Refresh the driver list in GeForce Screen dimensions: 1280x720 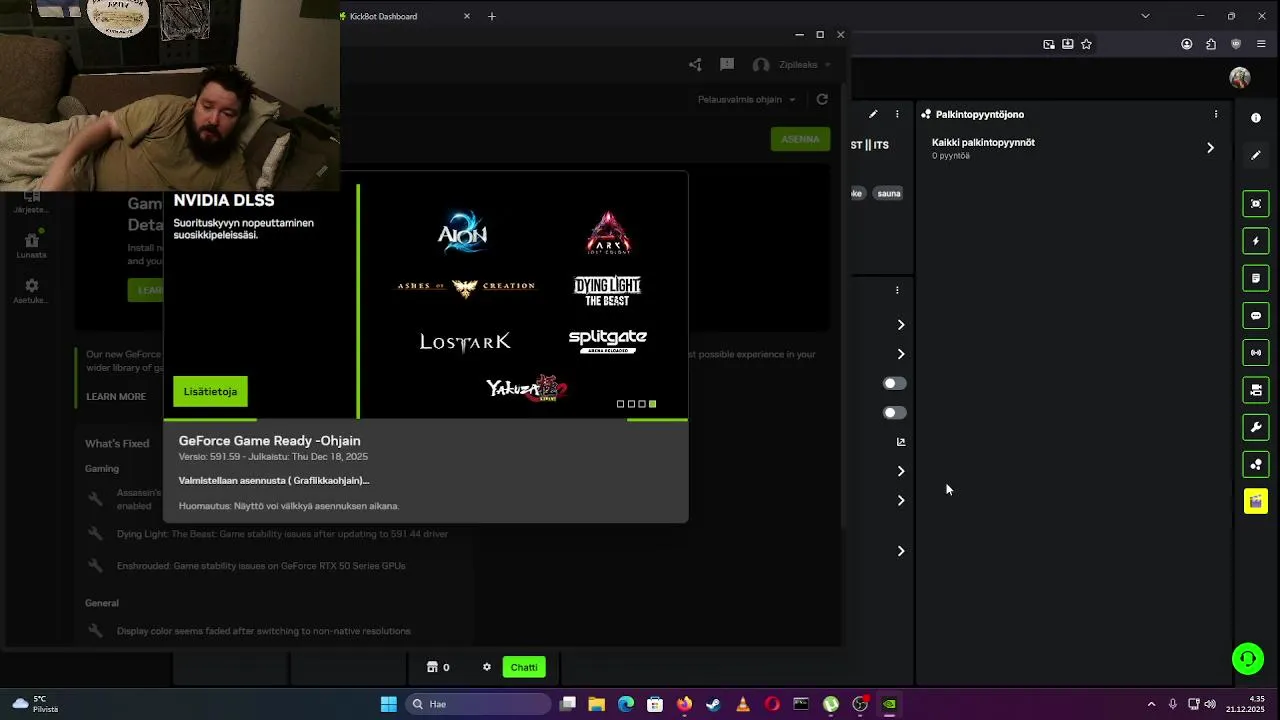[x=822, y=99]
